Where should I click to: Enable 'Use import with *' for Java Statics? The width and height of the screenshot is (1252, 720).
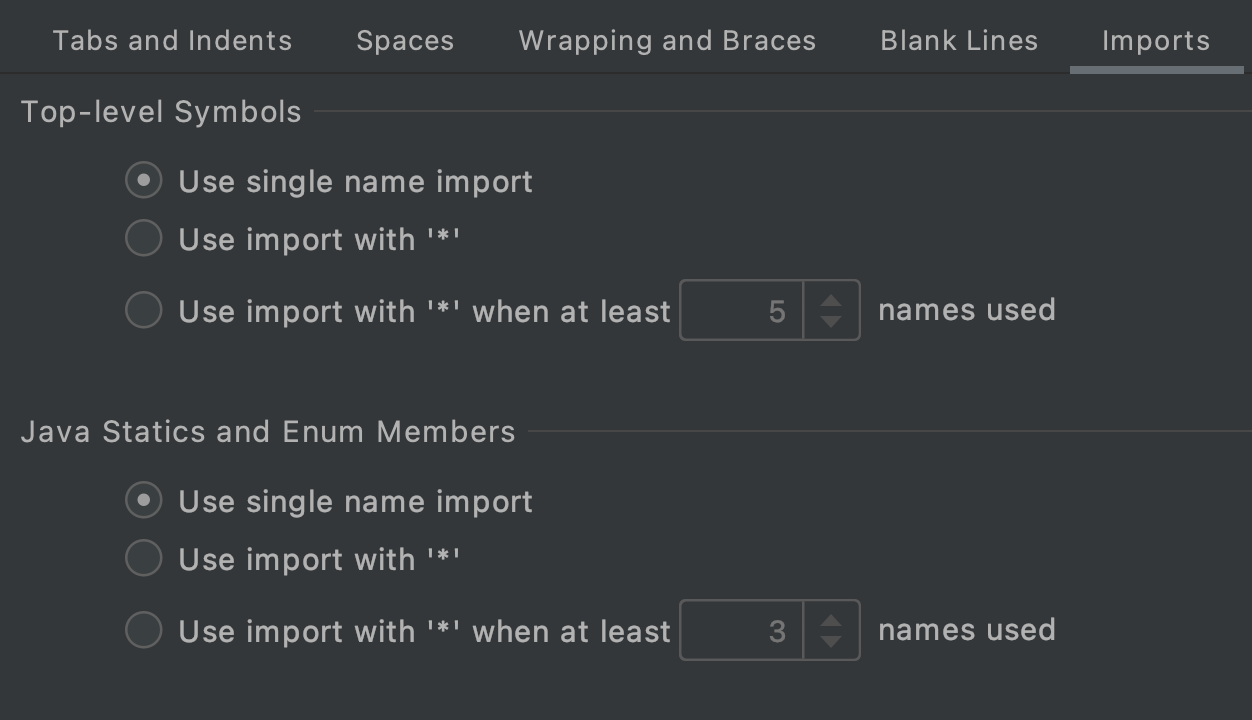143,558
